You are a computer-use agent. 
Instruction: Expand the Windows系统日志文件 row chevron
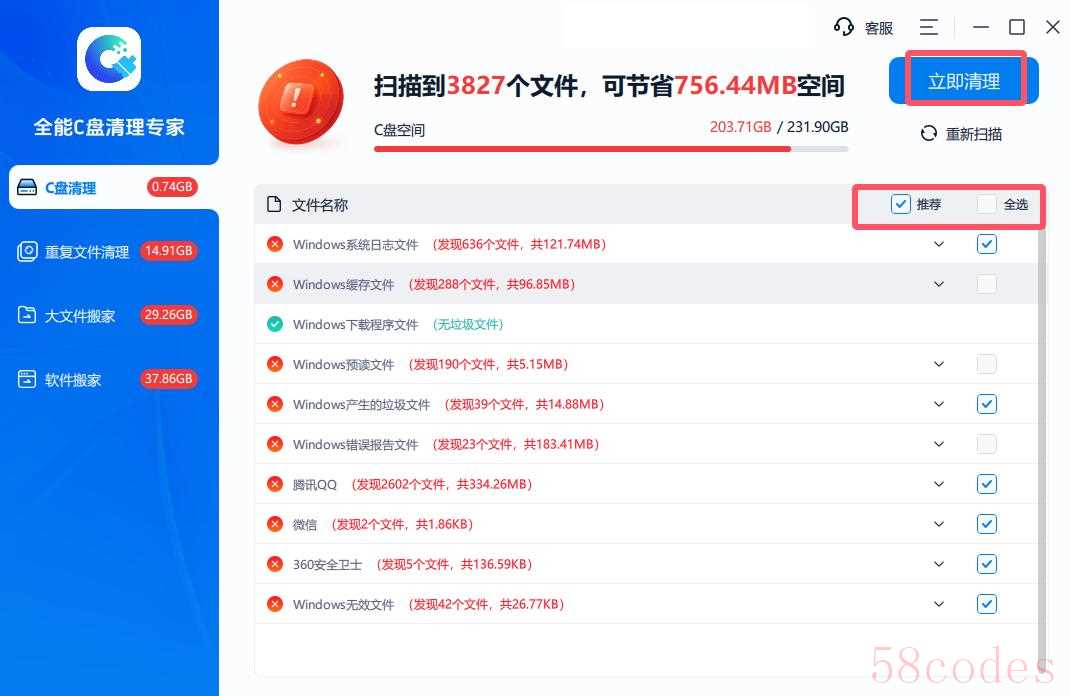[938, 244]
